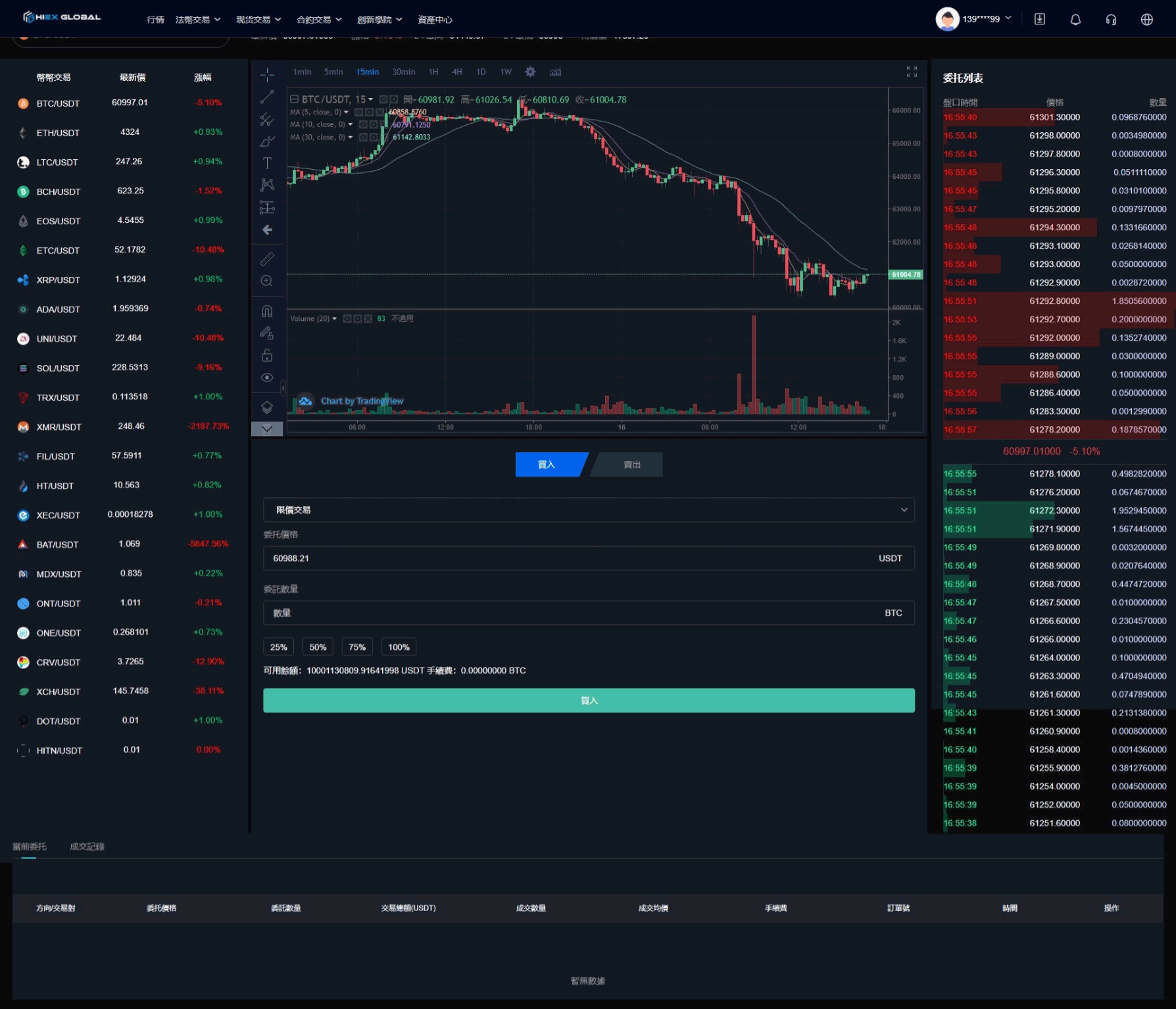Switch to the 成交記錄 tab
1176x1009 pixels.
pos(87,847)
